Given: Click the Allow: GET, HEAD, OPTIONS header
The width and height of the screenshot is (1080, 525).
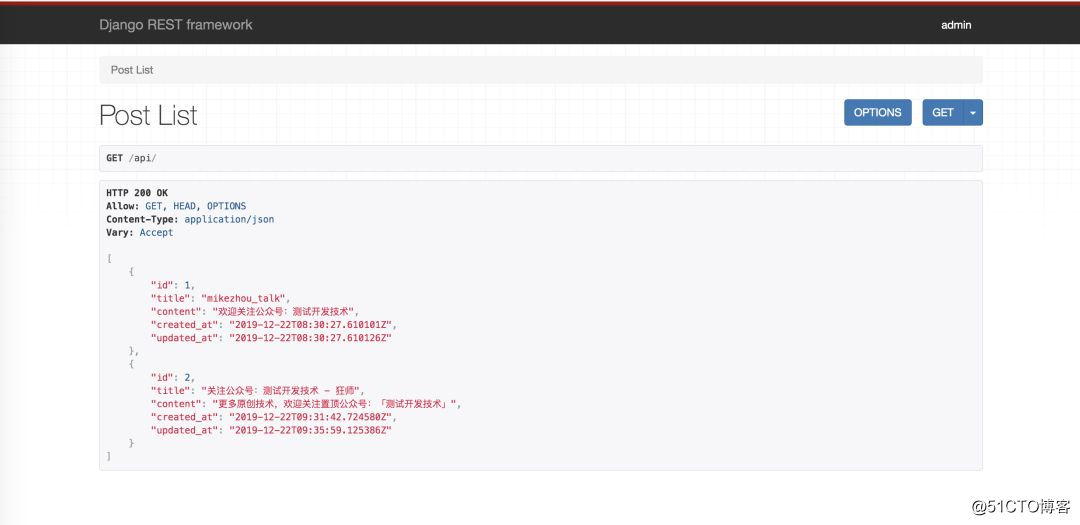Looking at the screenshot, I should 176,206.
